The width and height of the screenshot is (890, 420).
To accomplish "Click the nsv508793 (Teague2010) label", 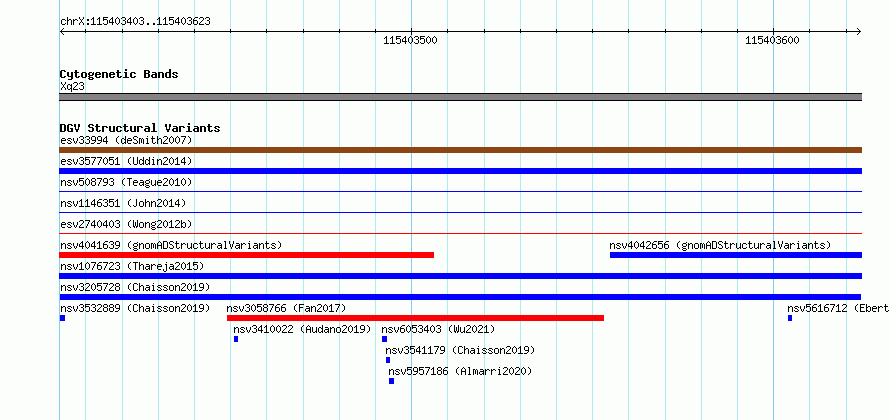I will pos(126,182).
